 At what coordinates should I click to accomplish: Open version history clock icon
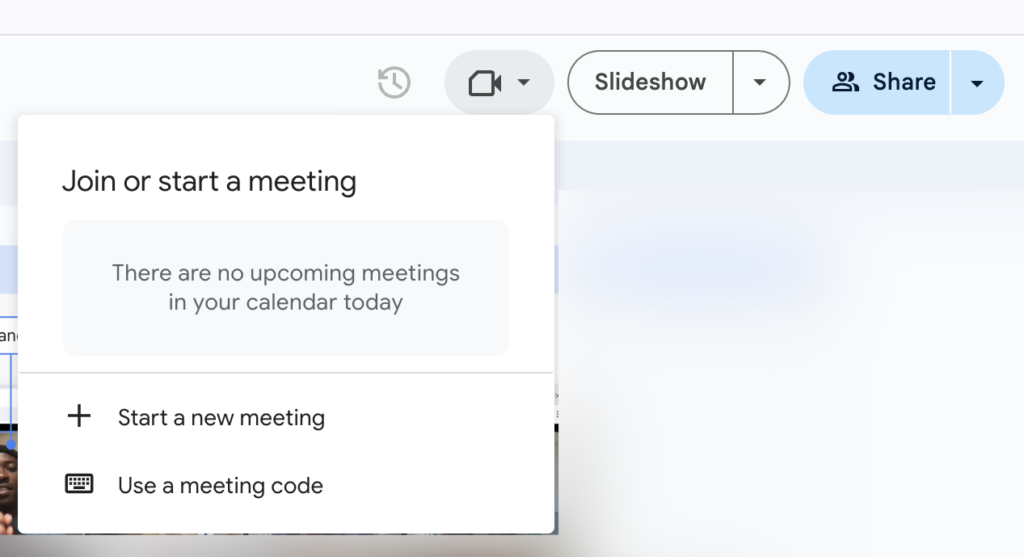tap(394, 82)
